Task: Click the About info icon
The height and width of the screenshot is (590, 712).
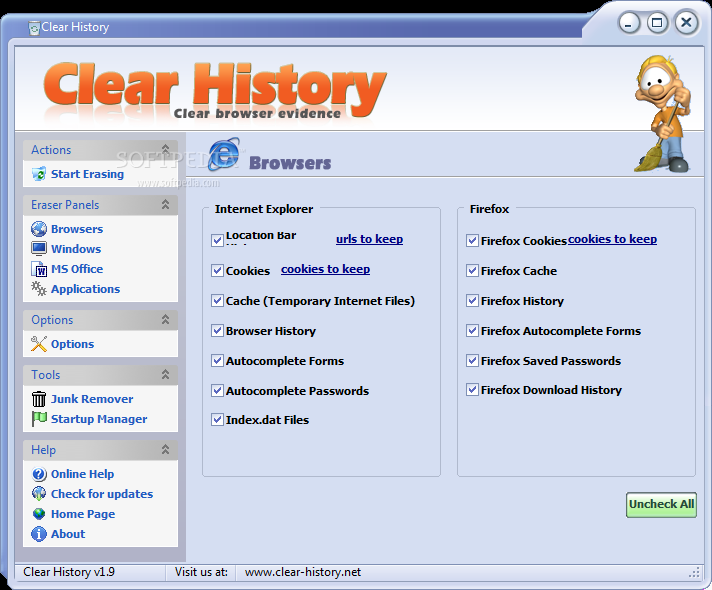Action: [x=39, y=534]
